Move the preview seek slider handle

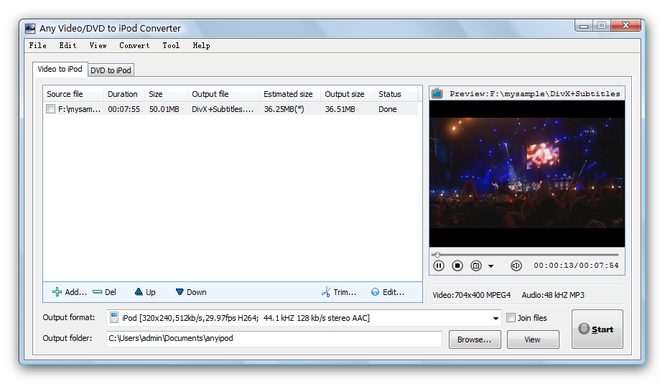[437, 255]
